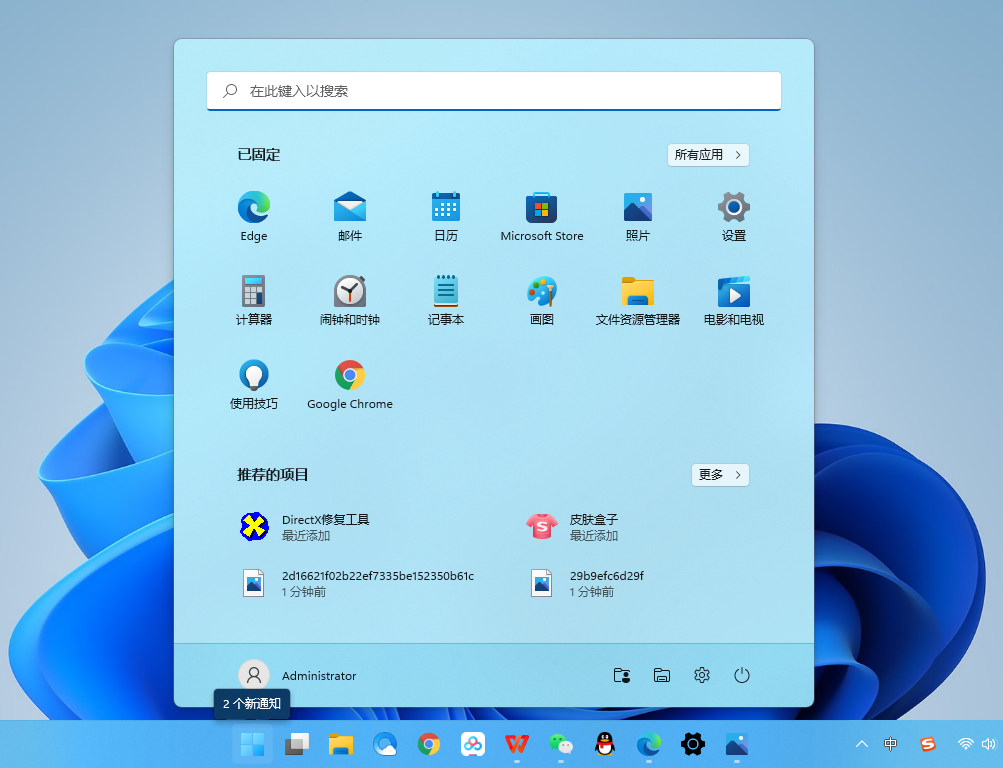The height and width of the screenshot is (768, 1003).
Task: Open the Edge pinned app
Action: [x=254, y=216]
